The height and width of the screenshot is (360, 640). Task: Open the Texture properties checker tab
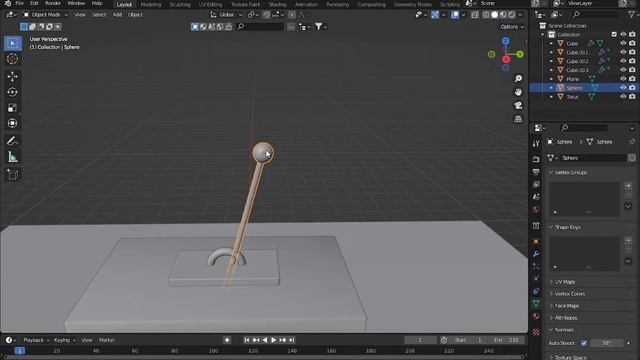(536, 332)
